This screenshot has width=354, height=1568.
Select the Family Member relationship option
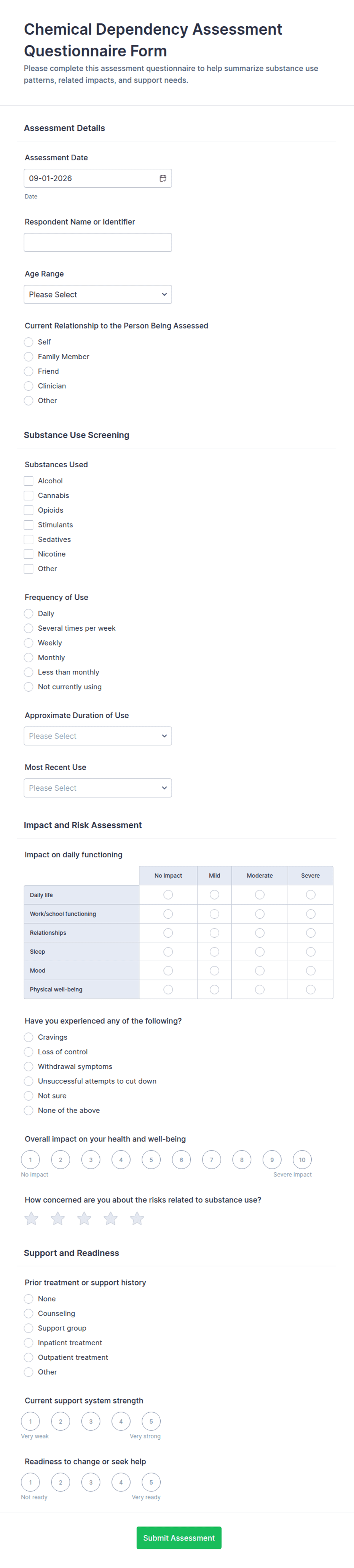[x=29, y=357]
